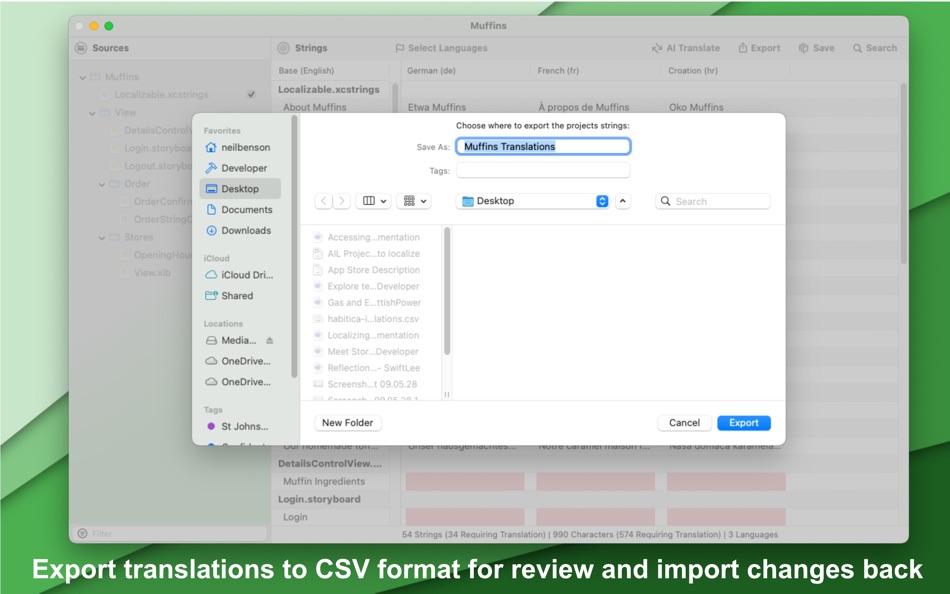Collapse the Muffins project tree
The height and width of the screenshot is (594, 950).
[x=82, y=77]
